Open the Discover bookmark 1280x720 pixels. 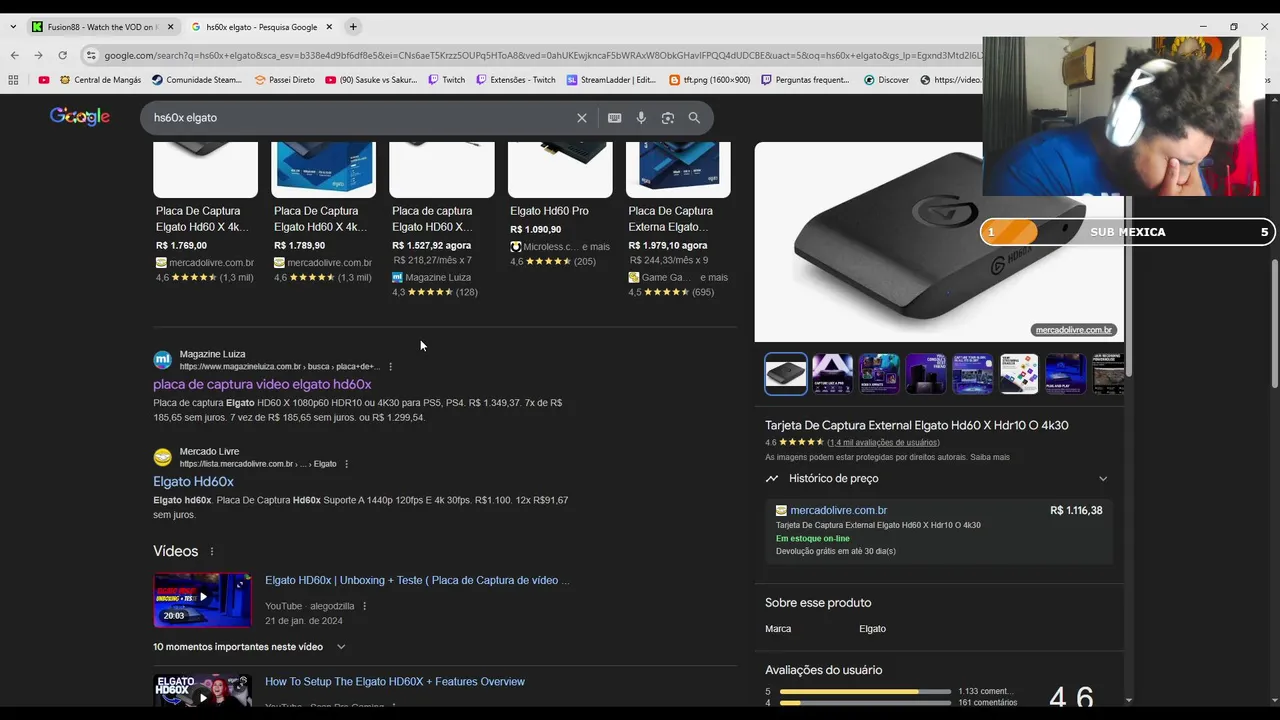[x=886, y=80]
